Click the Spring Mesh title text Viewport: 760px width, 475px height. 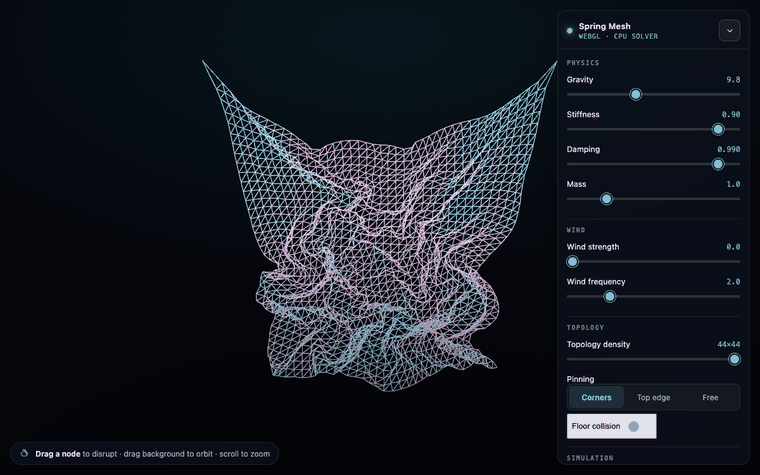coord(604,26)
